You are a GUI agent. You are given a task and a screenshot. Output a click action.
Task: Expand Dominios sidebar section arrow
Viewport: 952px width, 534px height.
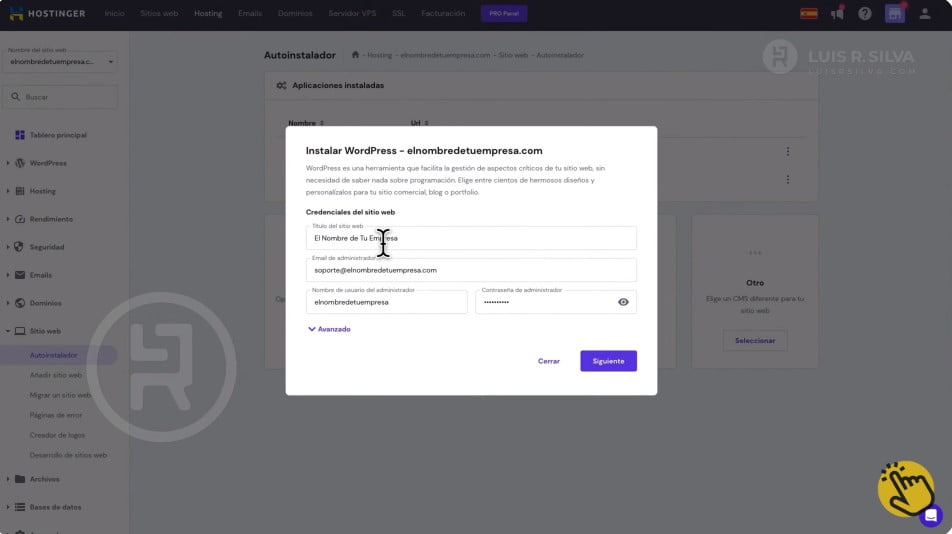(8, 303)
